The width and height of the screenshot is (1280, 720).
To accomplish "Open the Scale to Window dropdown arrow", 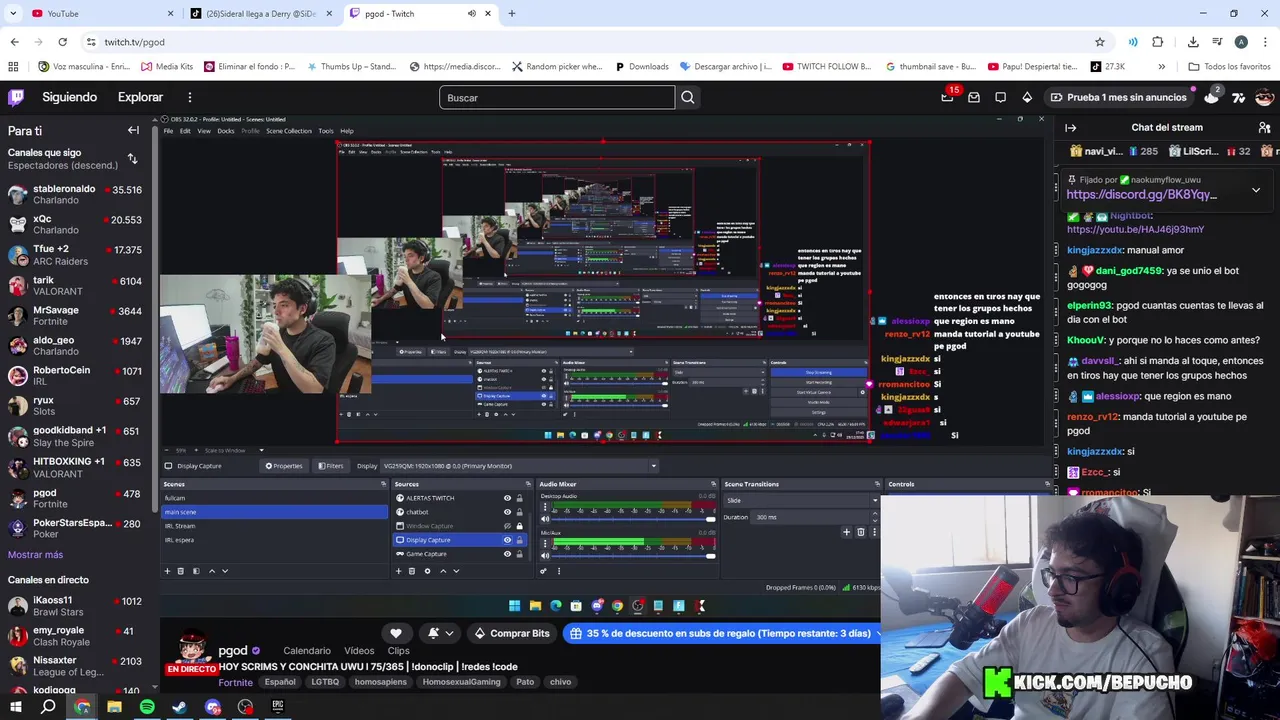I will click(261, 451).
